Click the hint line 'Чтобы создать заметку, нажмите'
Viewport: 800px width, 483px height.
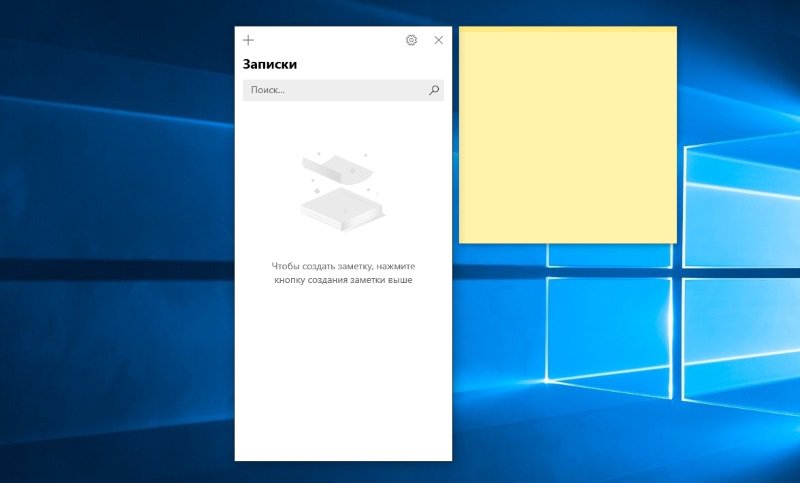coord(343,266)
